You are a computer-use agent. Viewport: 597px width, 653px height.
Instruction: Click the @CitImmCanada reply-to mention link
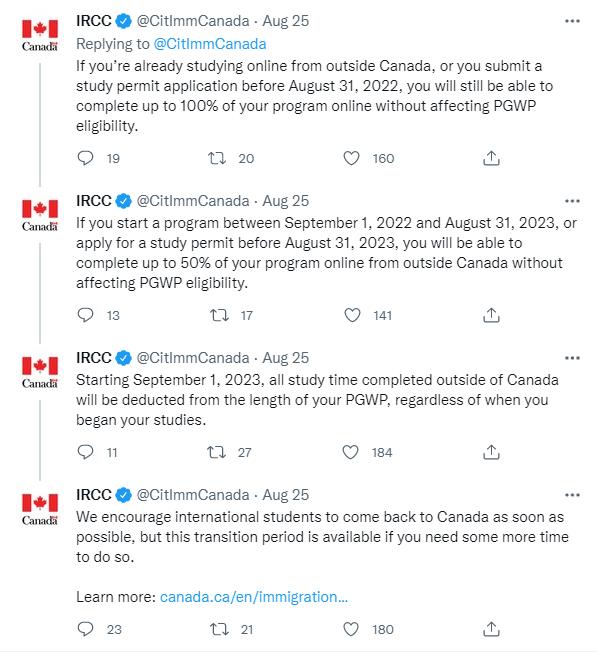pyautogui.click(x=210, y=44)
